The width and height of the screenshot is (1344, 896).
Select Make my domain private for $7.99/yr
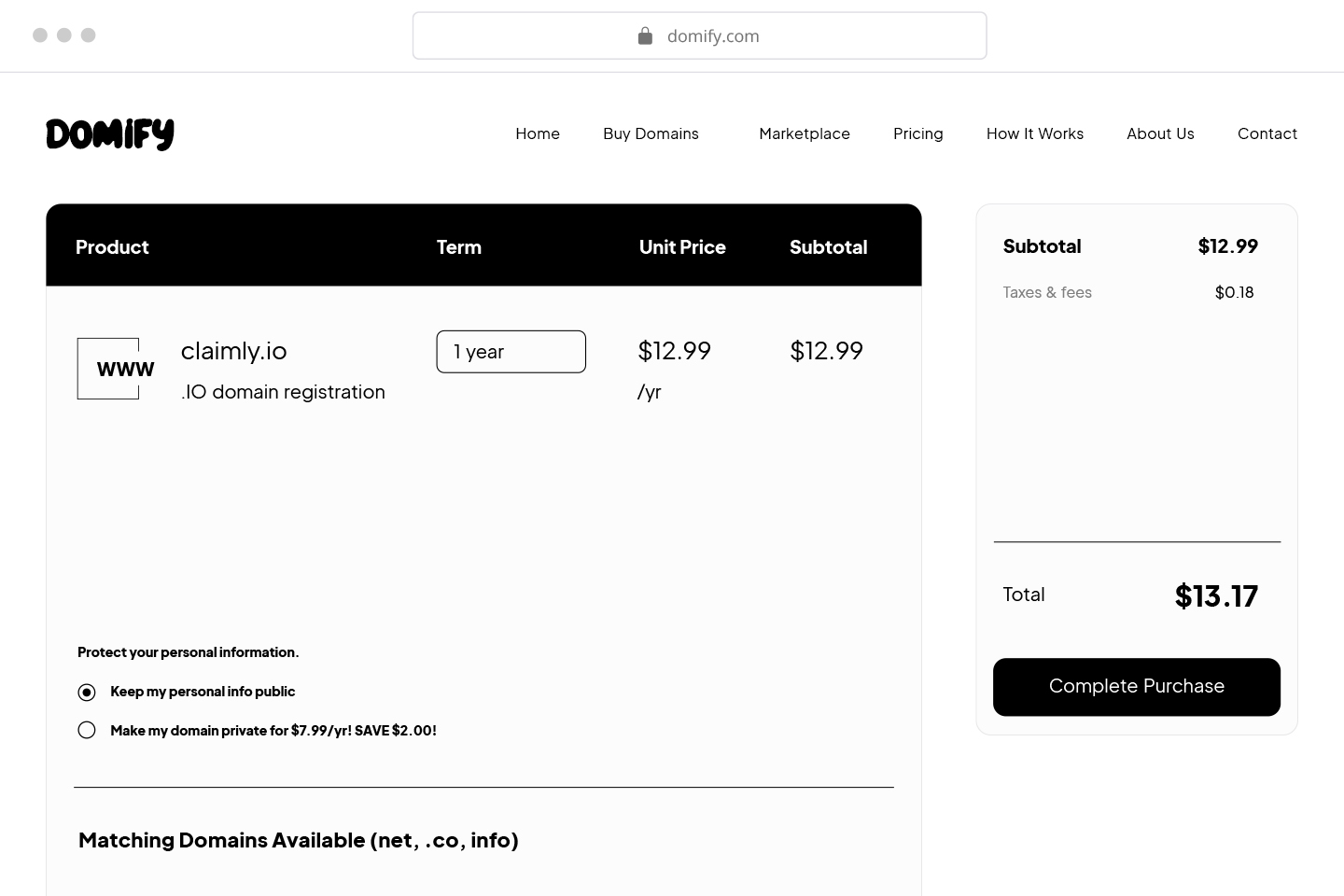click(87, 730)
